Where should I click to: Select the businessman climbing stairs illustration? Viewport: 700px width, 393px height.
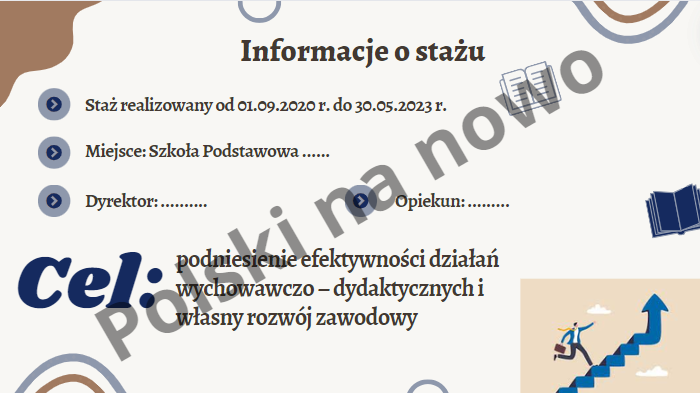[x=610, y=336]
